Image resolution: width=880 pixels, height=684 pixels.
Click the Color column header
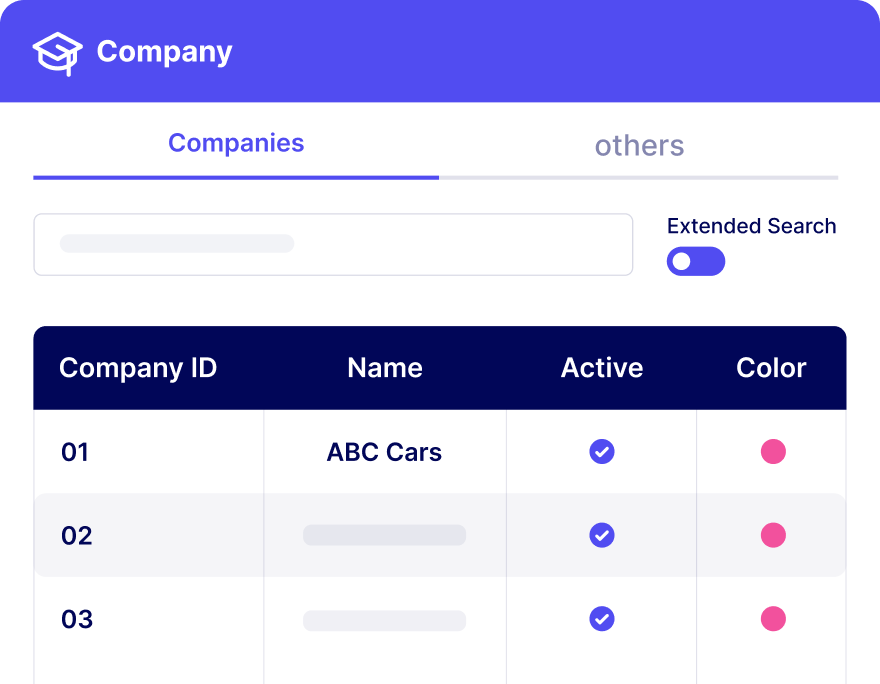tap(771, 368)
